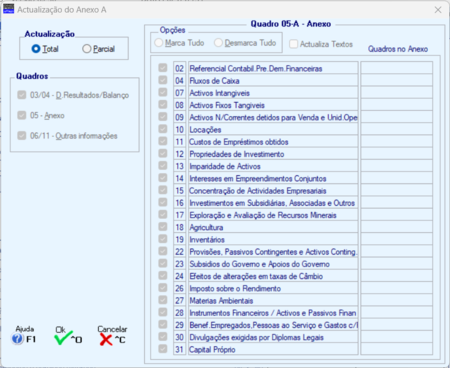Click the text Referencial Contabil.Pre.Dem.Financeiras
The width and height of the screenshot is (450, 368).
coord(256,69)
